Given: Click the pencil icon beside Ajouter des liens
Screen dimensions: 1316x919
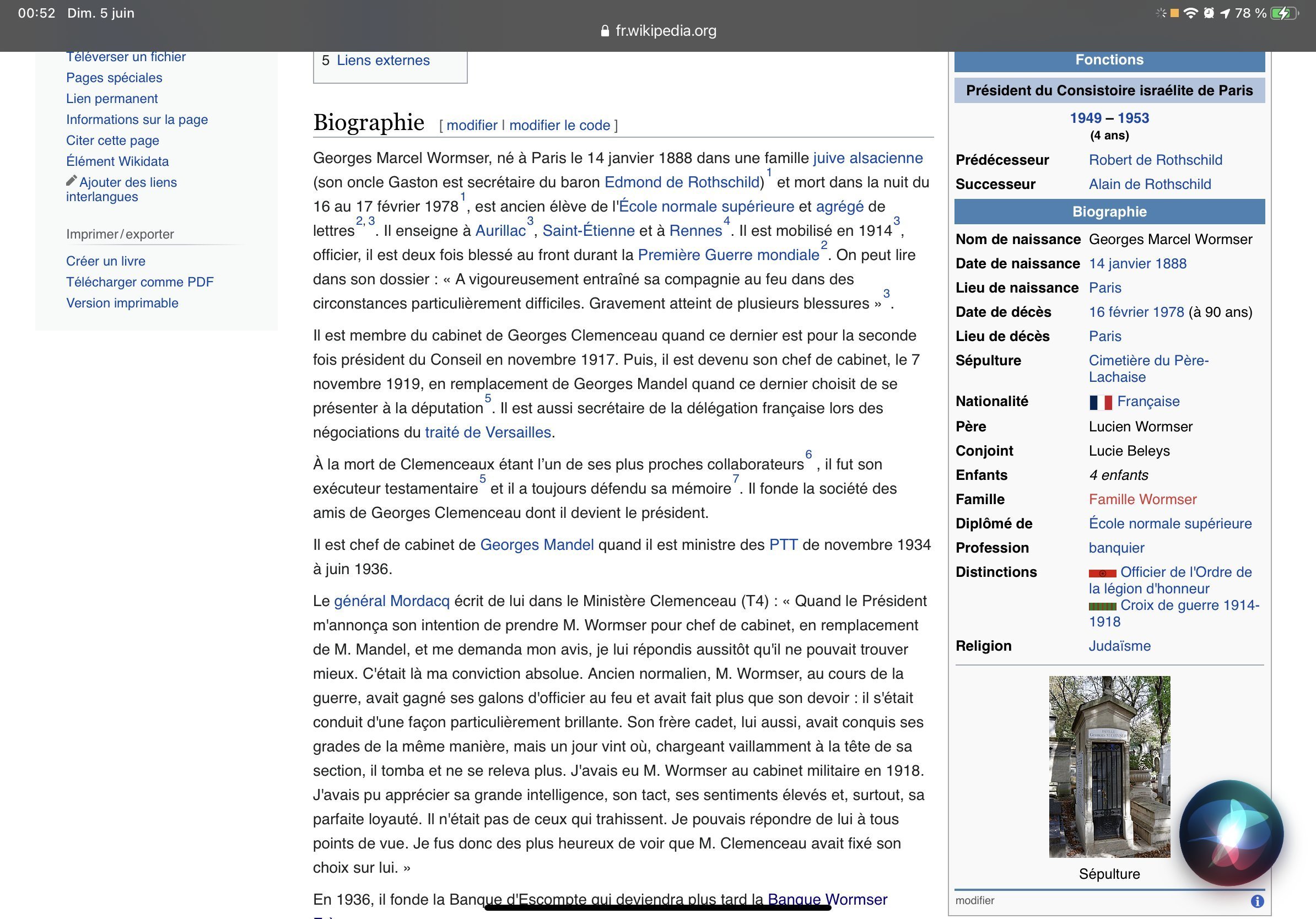Looking at the screenshot, I should [71, 181].
